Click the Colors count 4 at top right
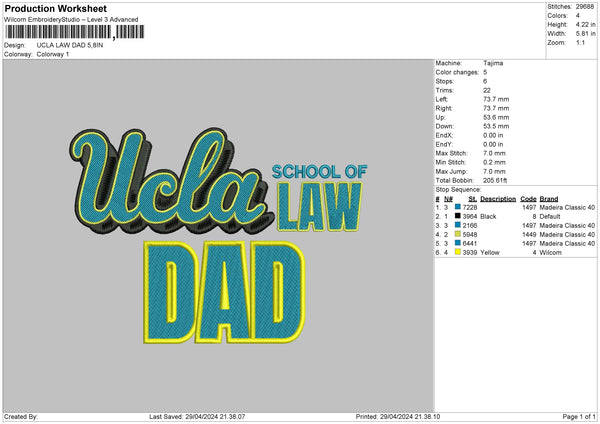 pyautogui.click(x=577, y=16)
